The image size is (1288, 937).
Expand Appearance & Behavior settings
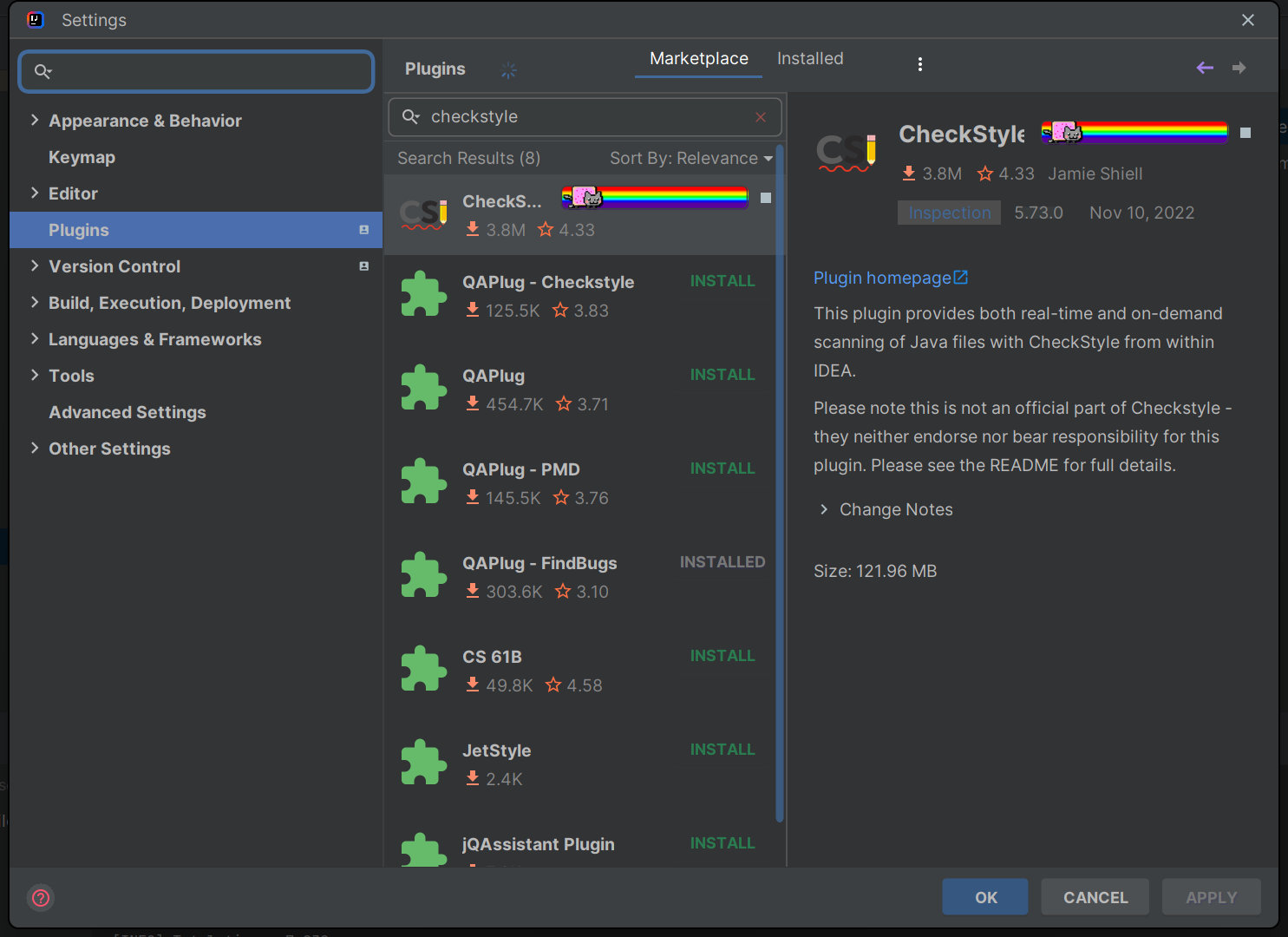click(x=35, y=121)
